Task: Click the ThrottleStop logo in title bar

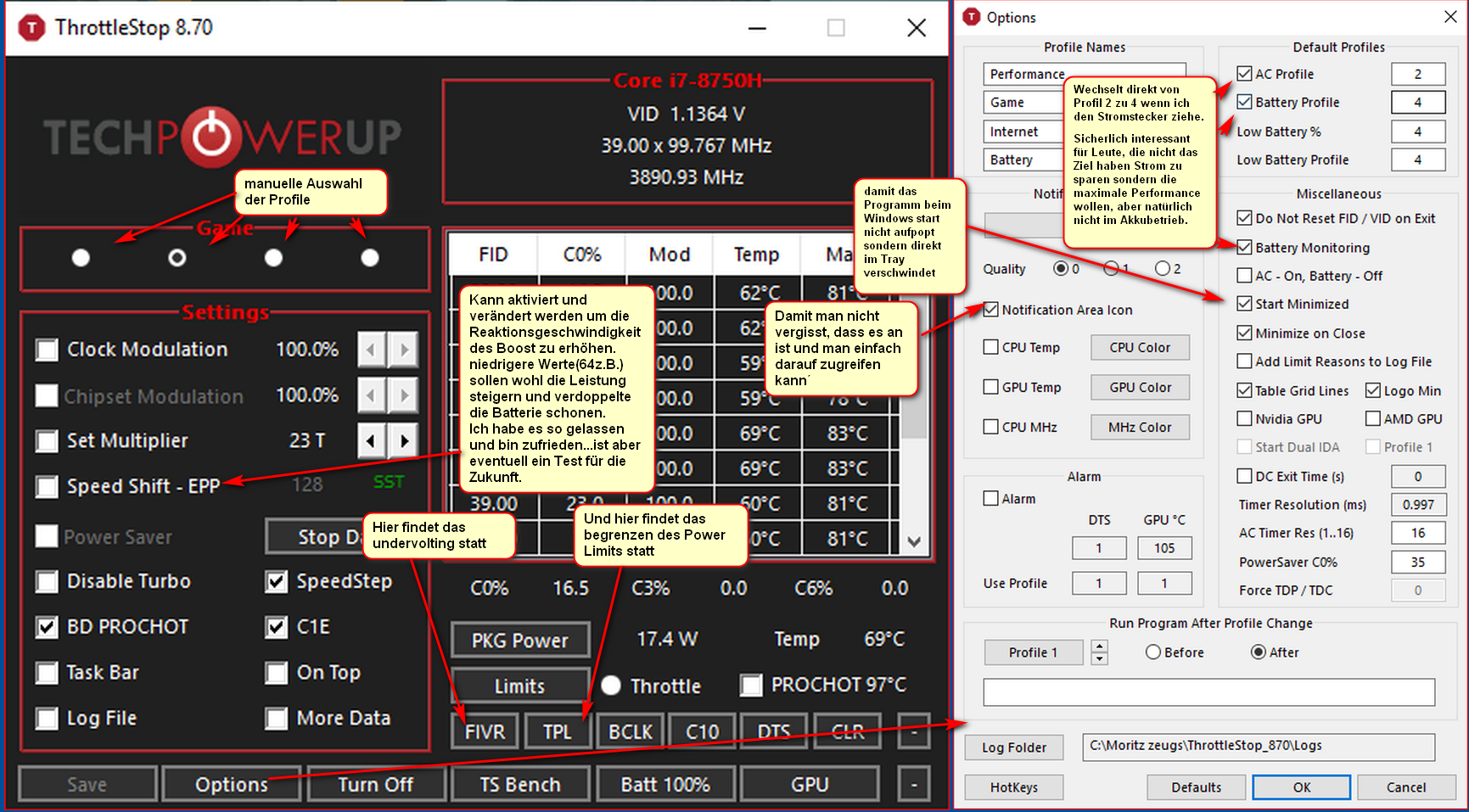Action: (31, 28)
